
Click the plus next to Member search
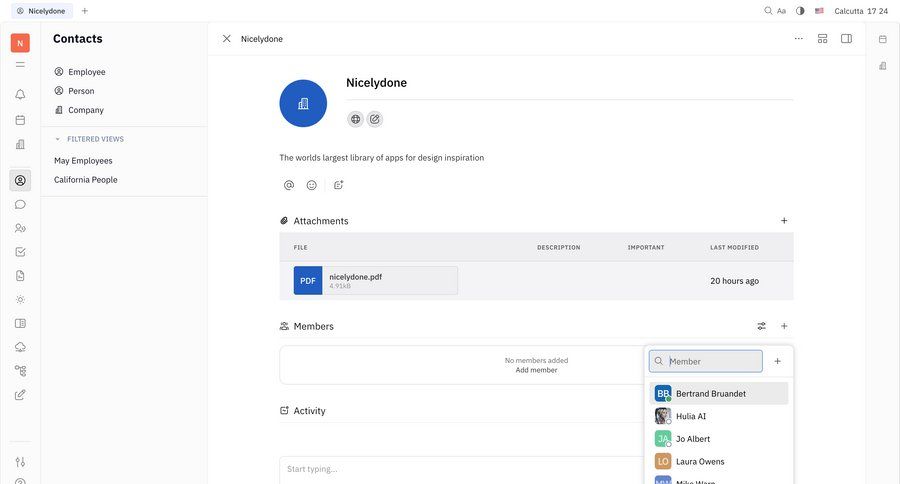click(x=777, y=361)
